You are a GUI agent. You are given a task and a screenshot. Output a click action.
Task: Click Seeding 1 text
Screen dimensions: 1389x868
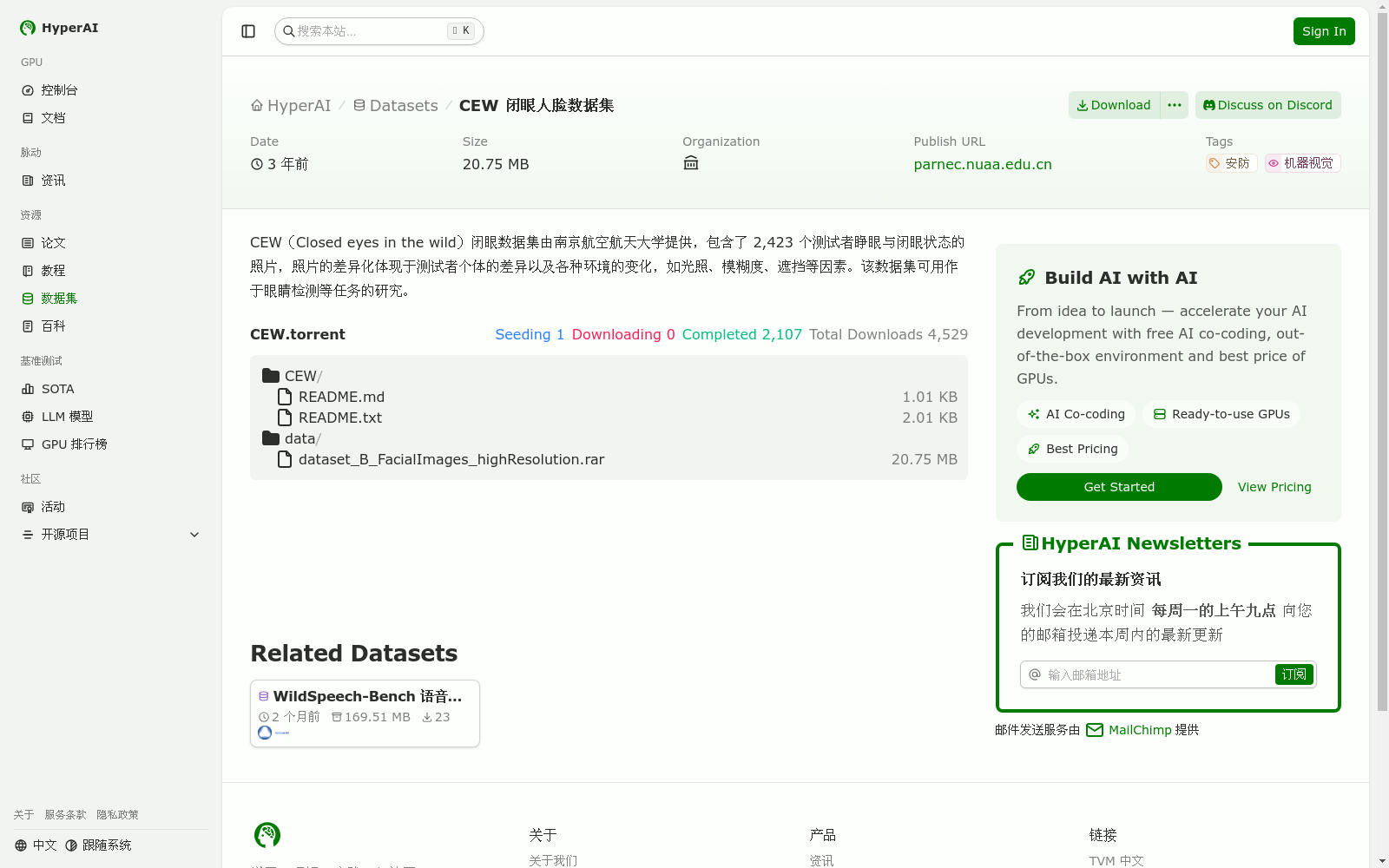(x=530, y=334)
